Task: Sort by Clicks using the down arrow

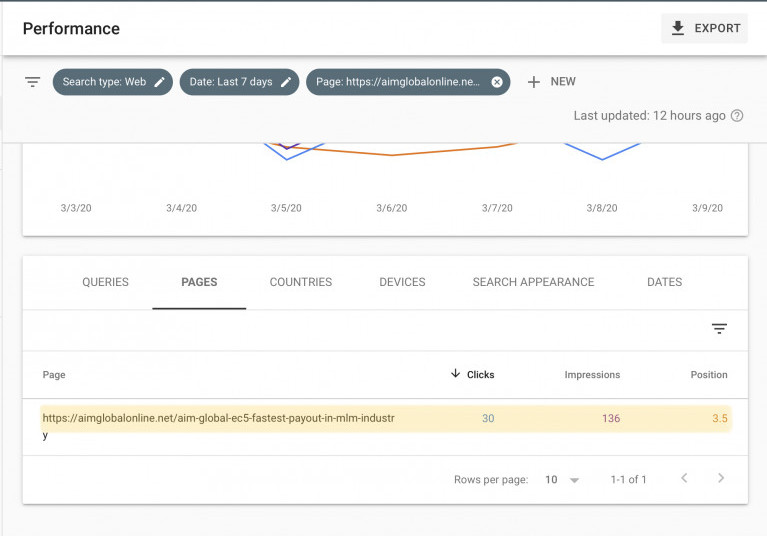Action: pos(455,374)
